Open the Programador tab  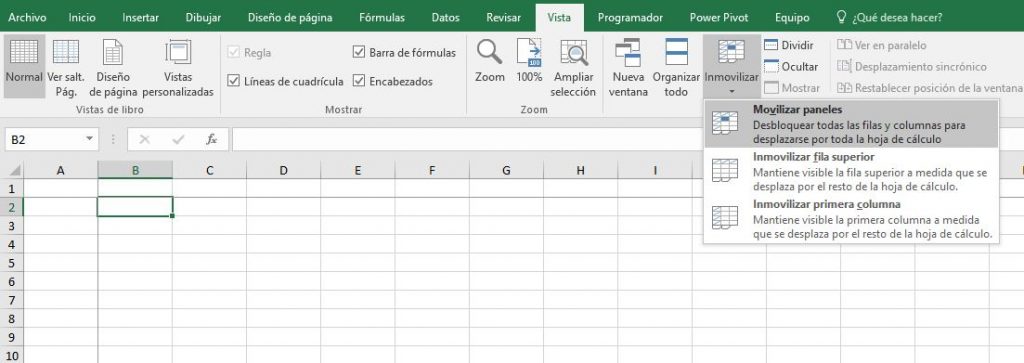coord(630,18)
